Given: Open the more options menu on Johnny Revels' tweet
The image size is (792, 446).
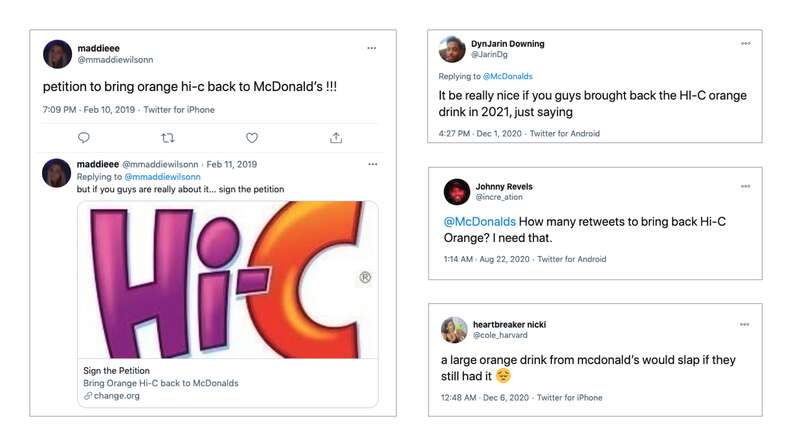Looking at the screenshot, I should (745, 186).
